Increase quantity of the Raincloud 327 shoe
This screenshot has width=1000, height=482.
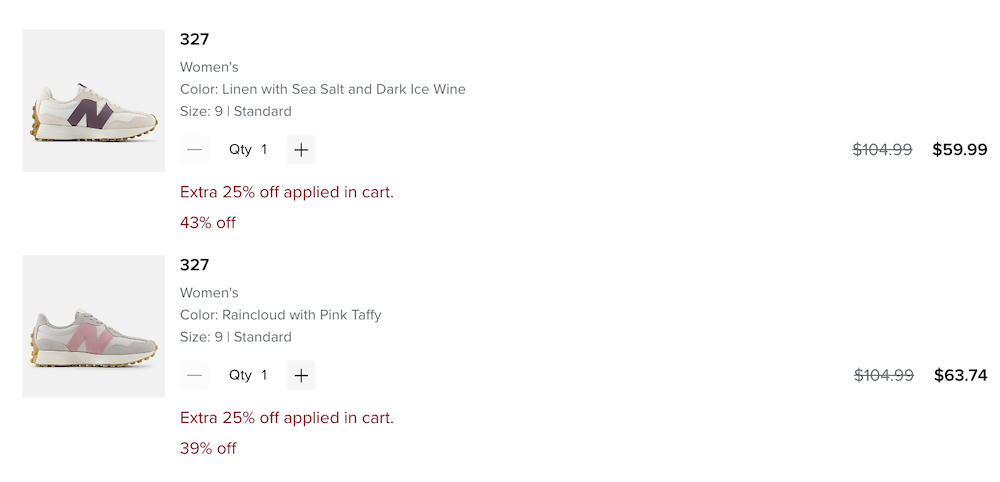tap(301, 376)
